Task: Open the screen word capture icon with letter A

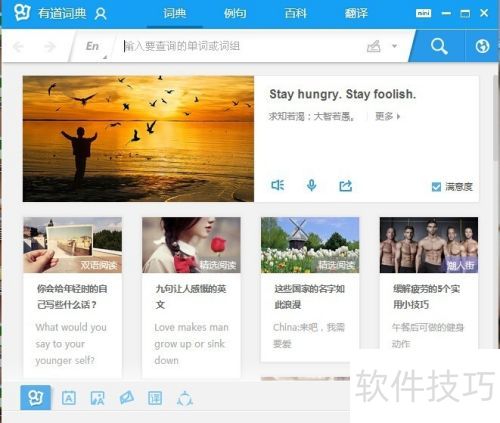Action: [x=69, y=398]
